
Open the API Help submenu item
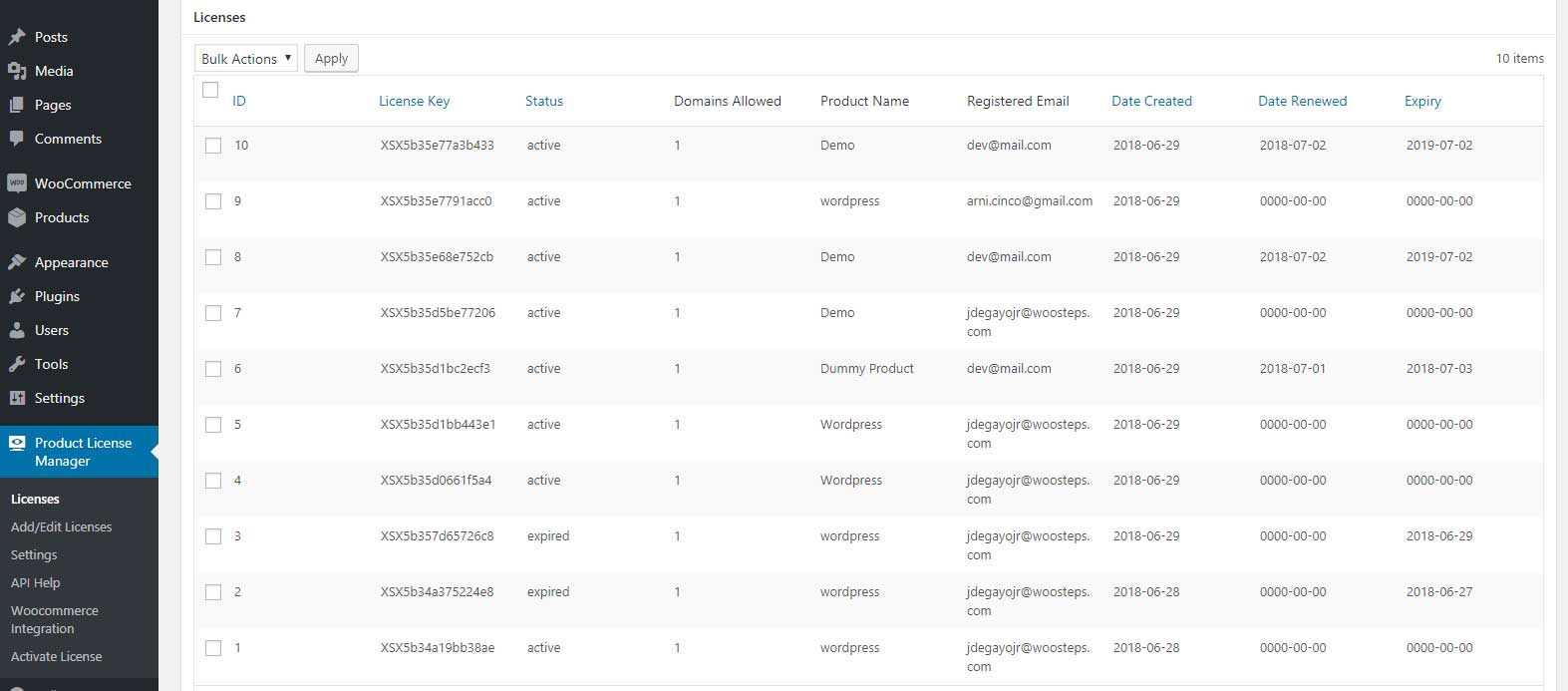[36, 582]
